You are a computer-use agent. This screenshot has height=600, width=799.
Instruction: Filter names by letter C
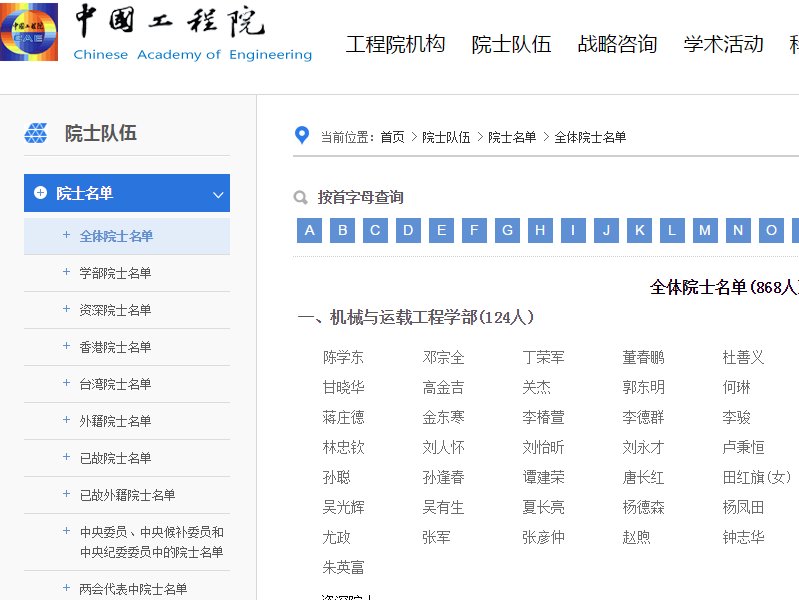tap(375, 230)
